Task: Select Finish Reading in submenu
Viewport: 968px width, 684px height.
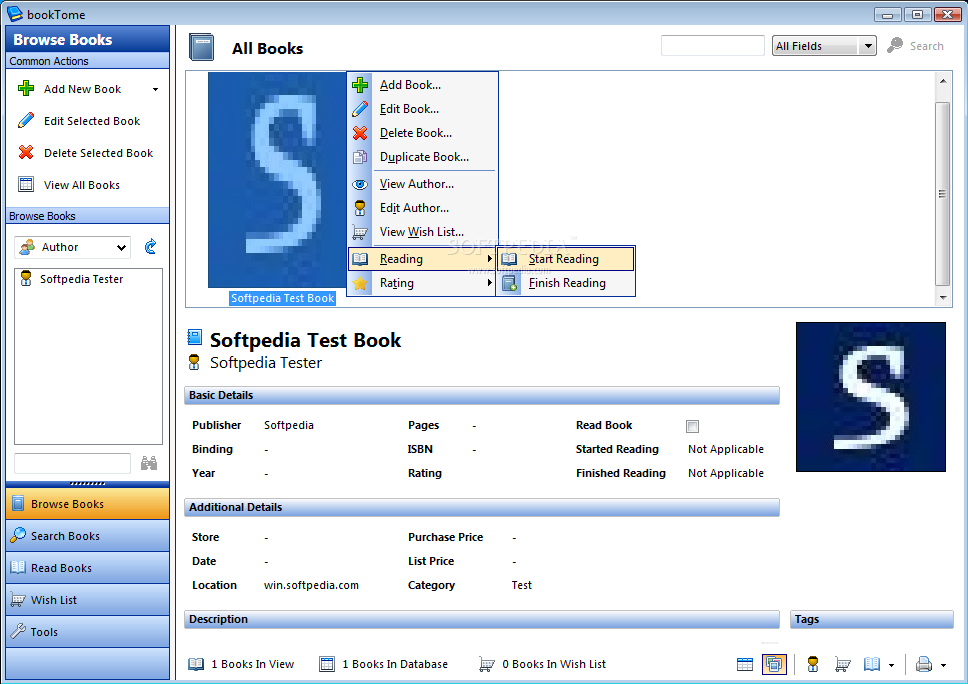Action: click(566, 283)
